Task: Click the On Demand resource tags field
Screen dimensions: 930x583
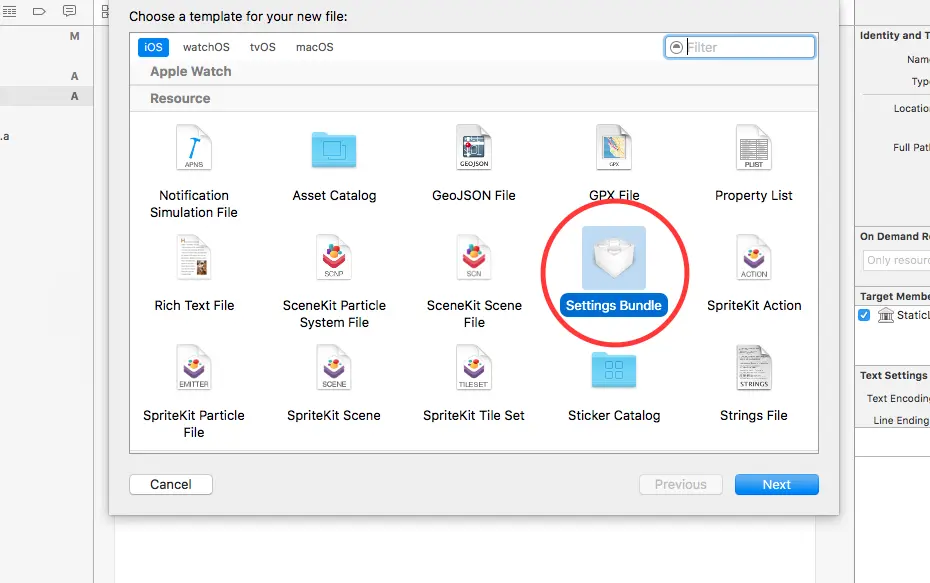Action: pos(897,260)
